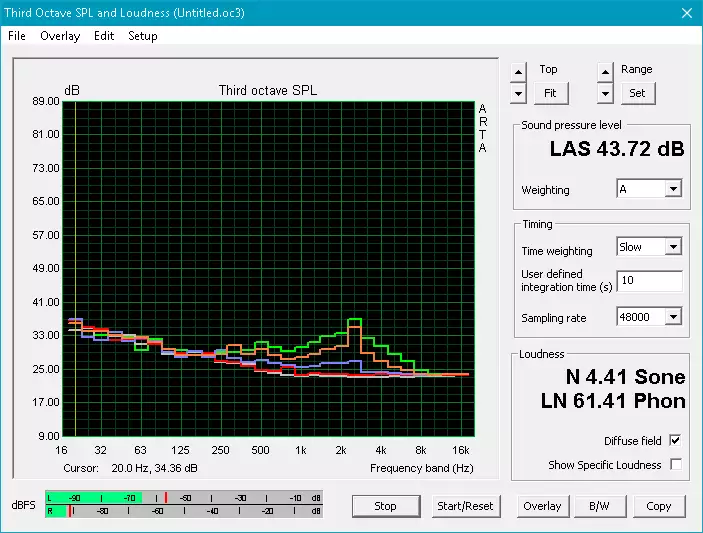Switch display with B/W button

pos(599,506)
